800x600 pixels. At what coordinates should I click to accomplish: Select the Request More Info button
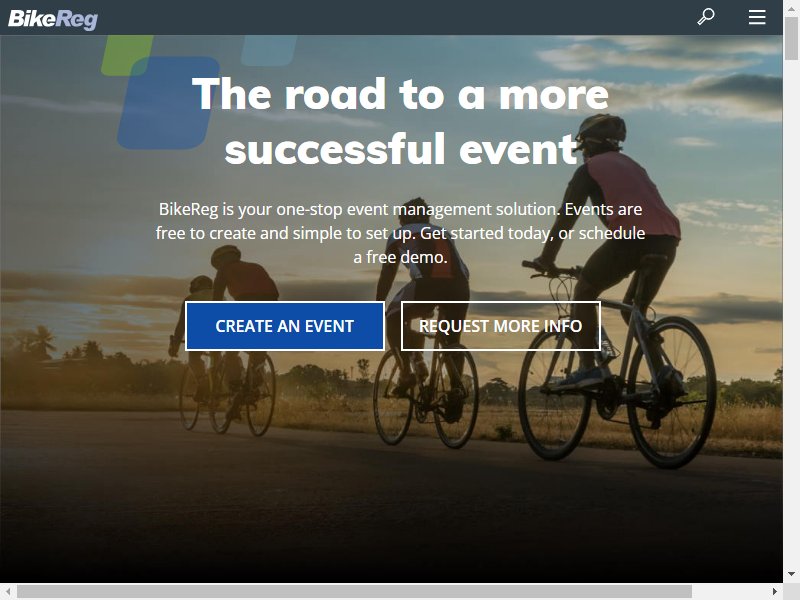501,326
